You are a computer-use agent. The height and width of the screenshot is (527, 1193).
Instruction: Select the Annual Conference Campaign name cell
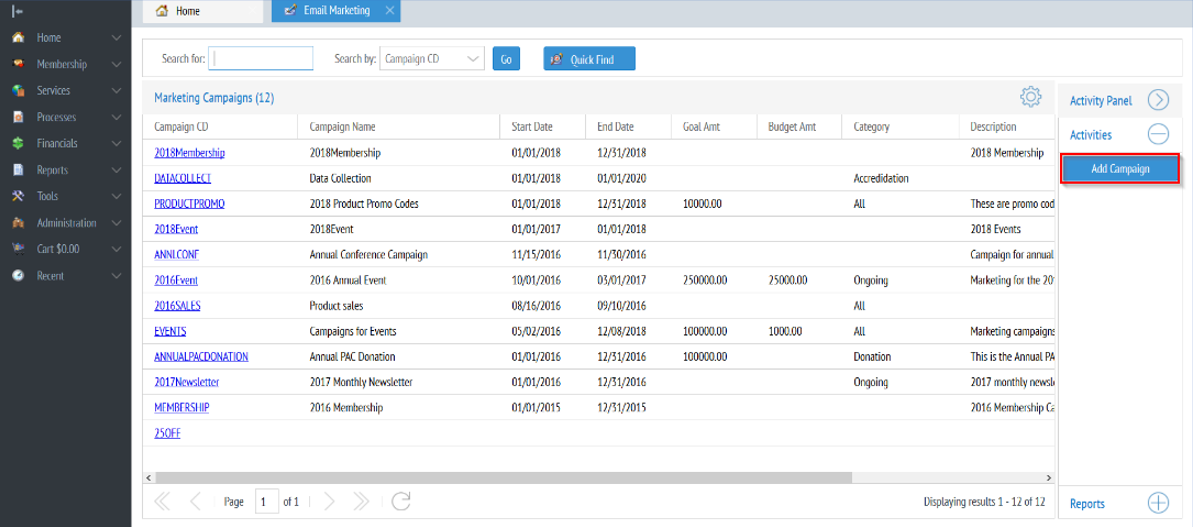pos(369,255)
